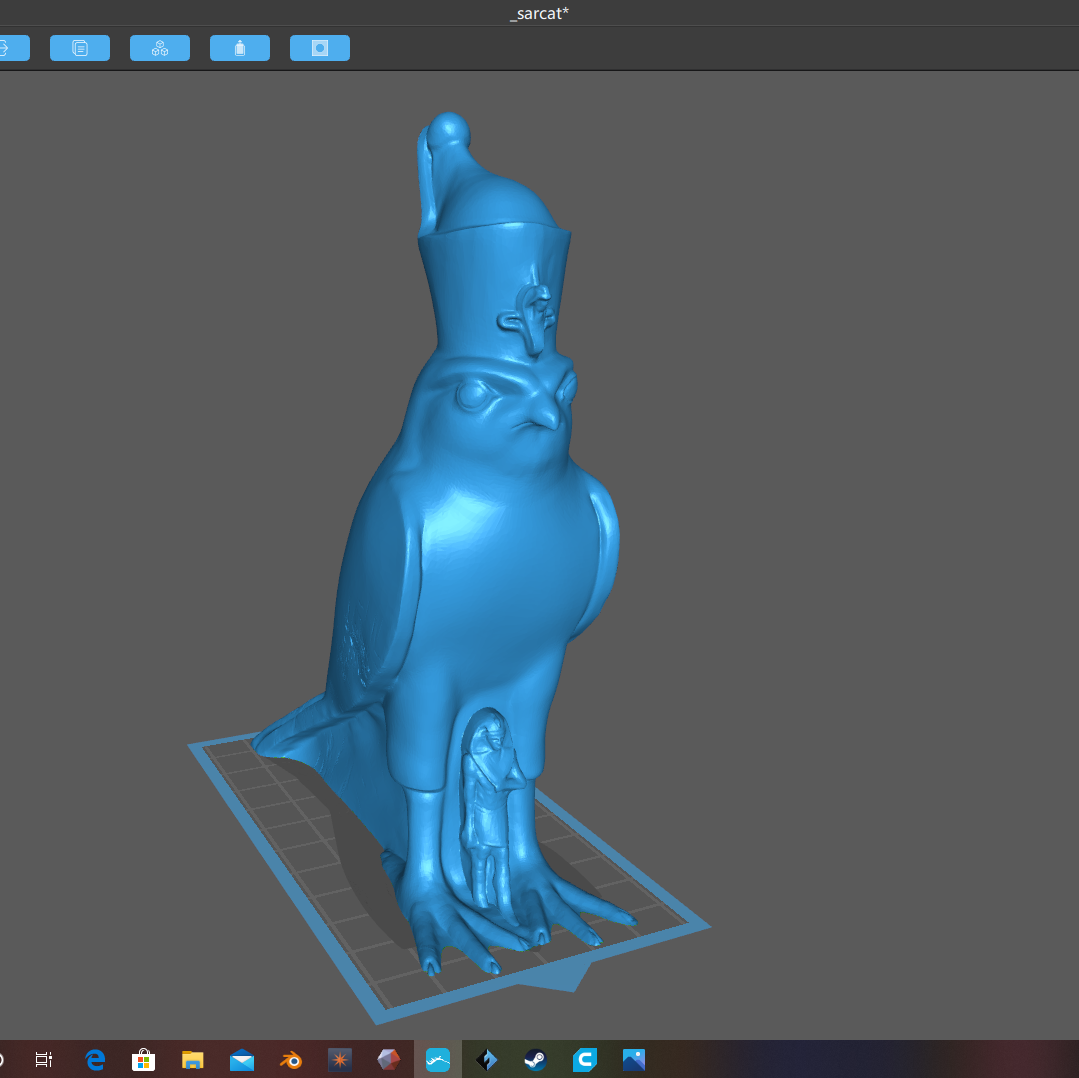1079x1078 pixels.
Task: Open the Microsoft Store taskbar icon
Action: point(143,1059)
